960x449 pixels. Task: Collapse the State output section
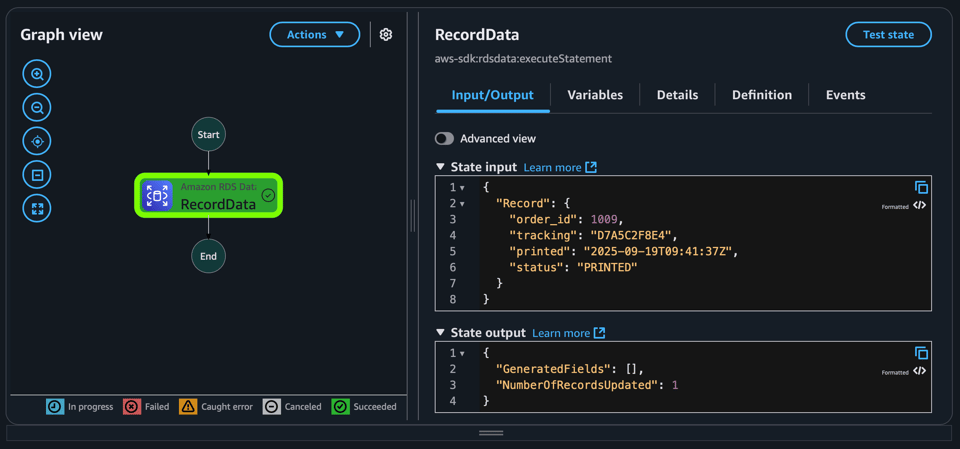pos(441,333)
